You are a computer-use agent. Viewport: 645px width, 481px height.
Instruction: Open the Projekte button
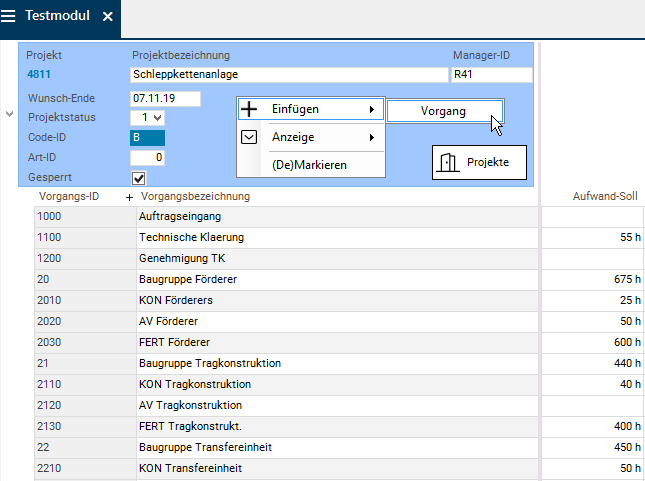pyautogui.click(x=479, y=162)
